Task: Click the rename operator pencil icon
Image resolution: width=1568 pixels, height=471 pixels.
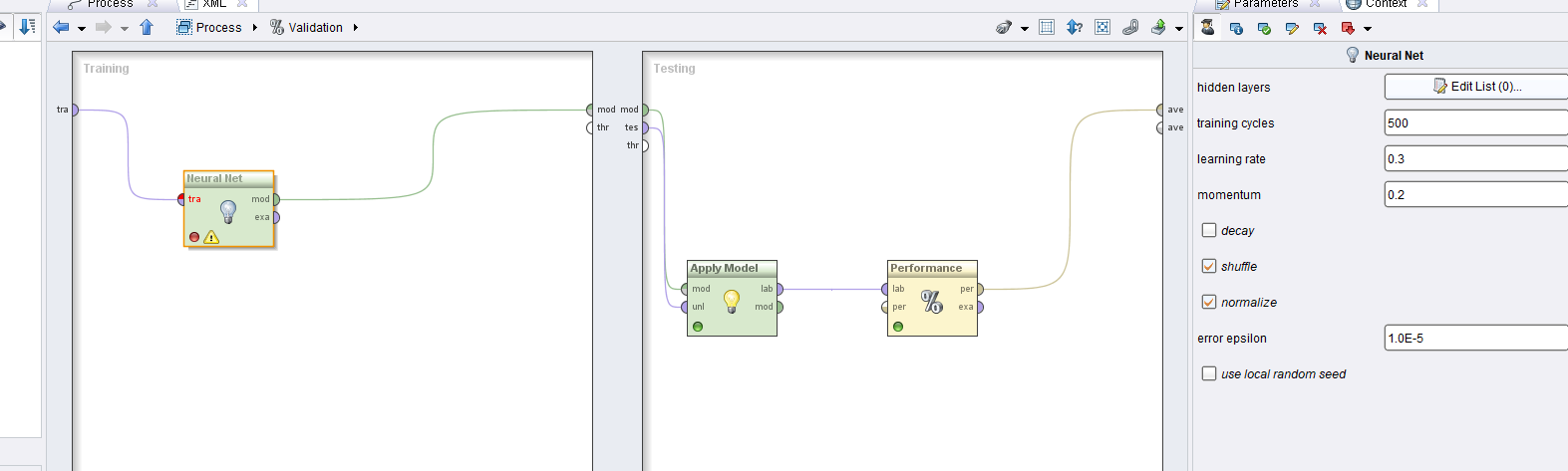Action: tap(1292, 28)
